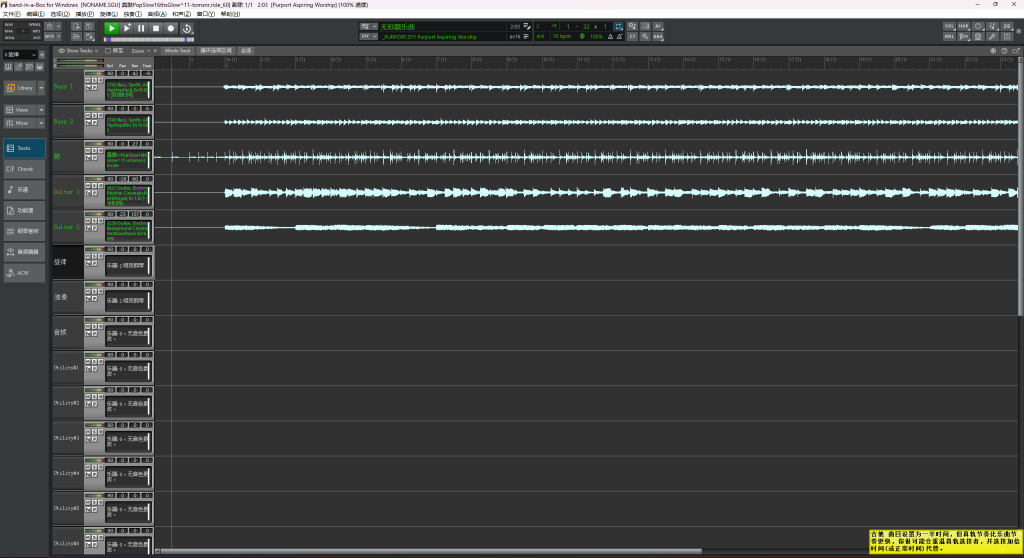Click the green Play button
Screen dimensions: 1024x558
pos(111,28)
